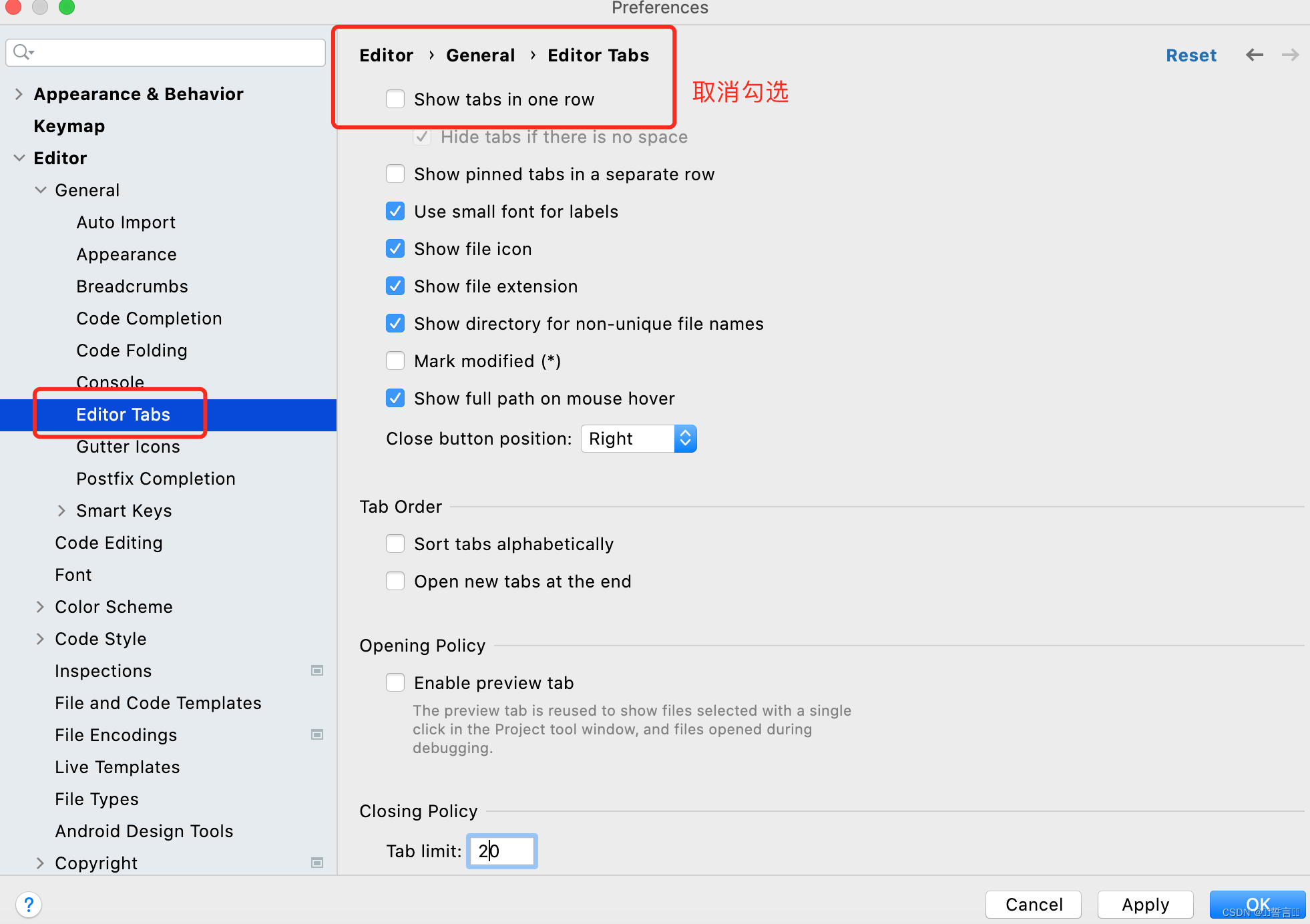This screenshot has height=924, width=1310.
Task: Click the Reset button for Editor Tabs
Action: (x=1191, y=55)
